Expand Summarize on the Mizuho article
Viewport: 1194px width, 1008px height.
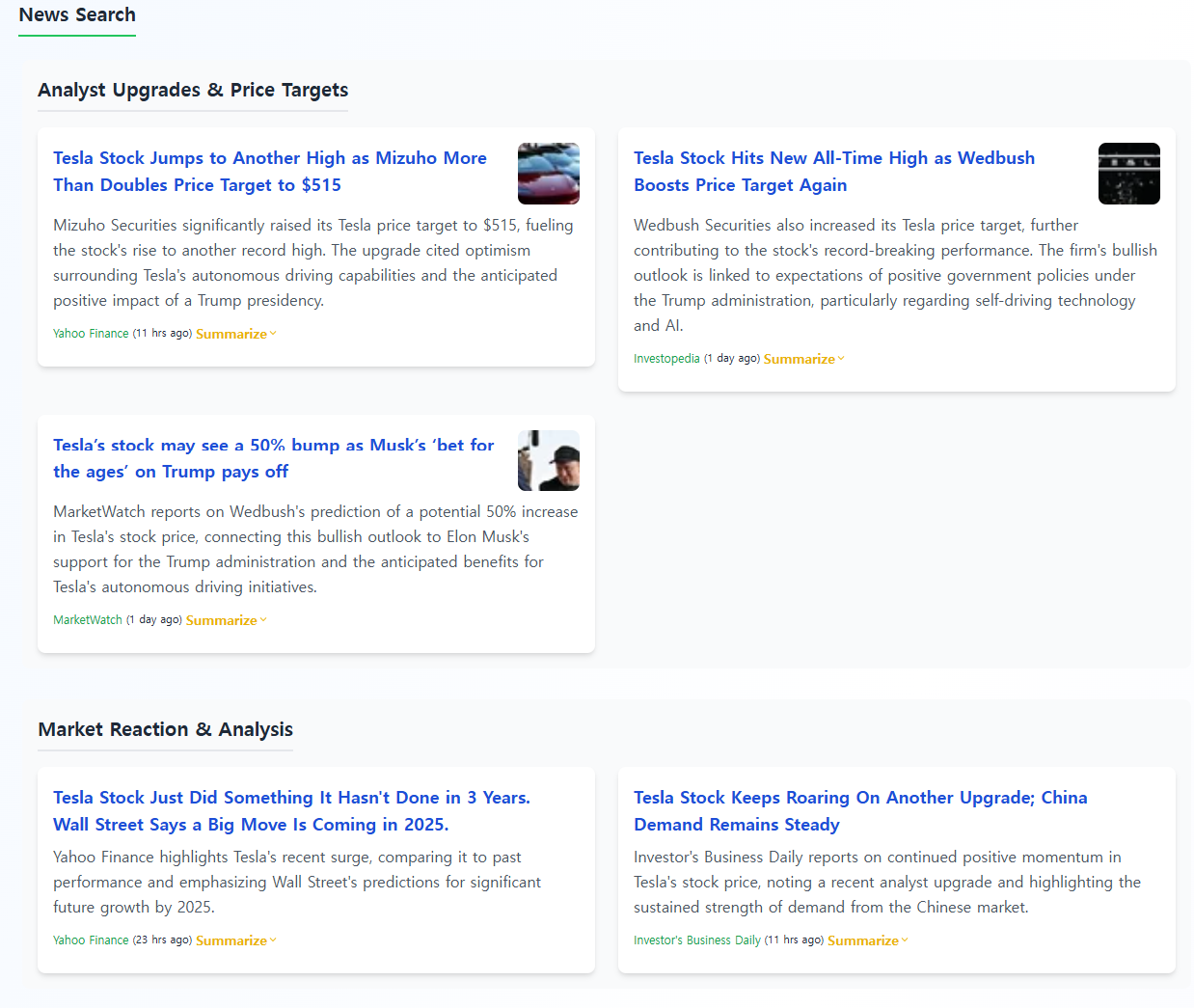[236, 334]
